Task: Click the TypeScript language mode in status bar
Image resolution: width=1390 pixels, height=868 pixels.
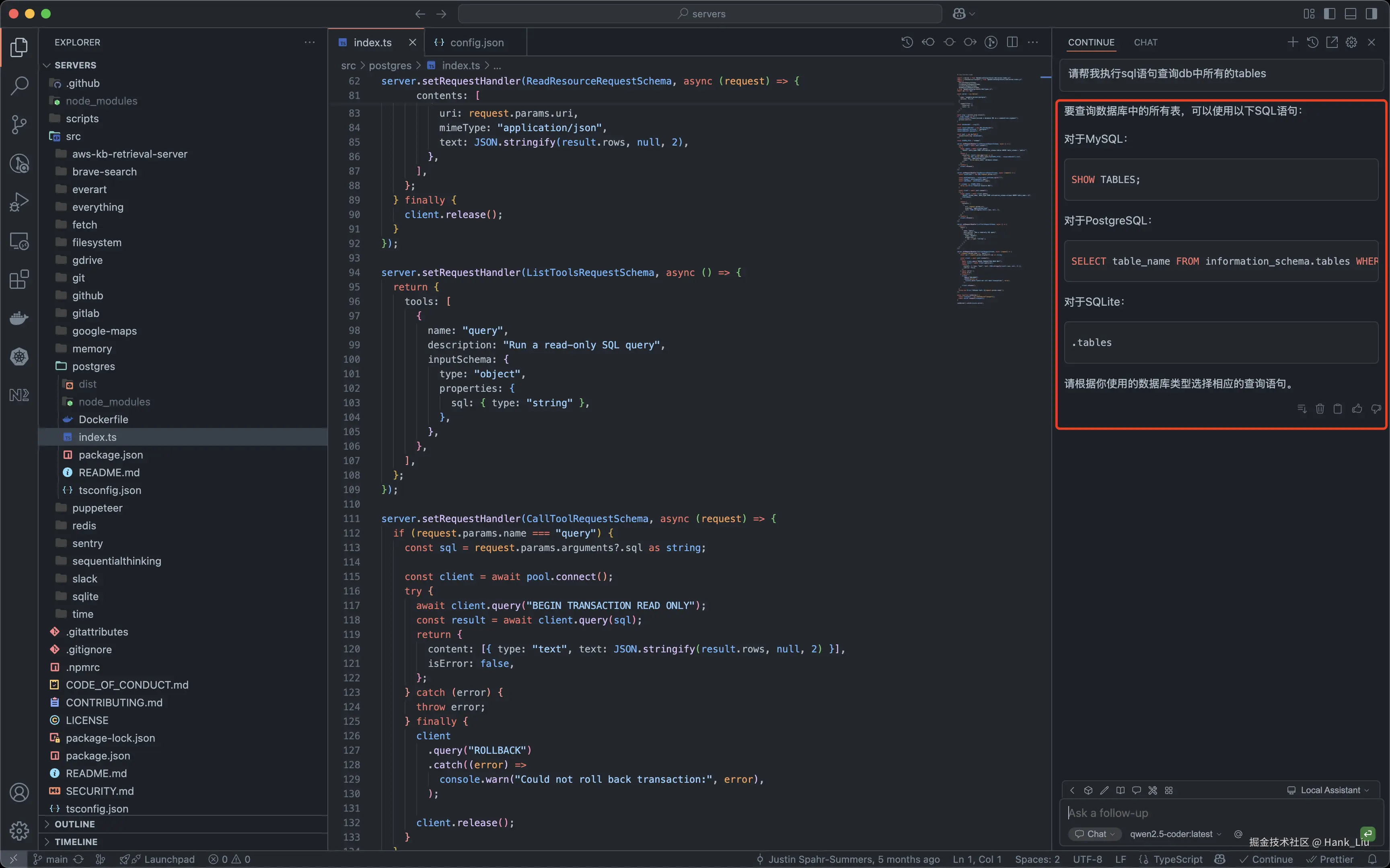Action: 1177,859
